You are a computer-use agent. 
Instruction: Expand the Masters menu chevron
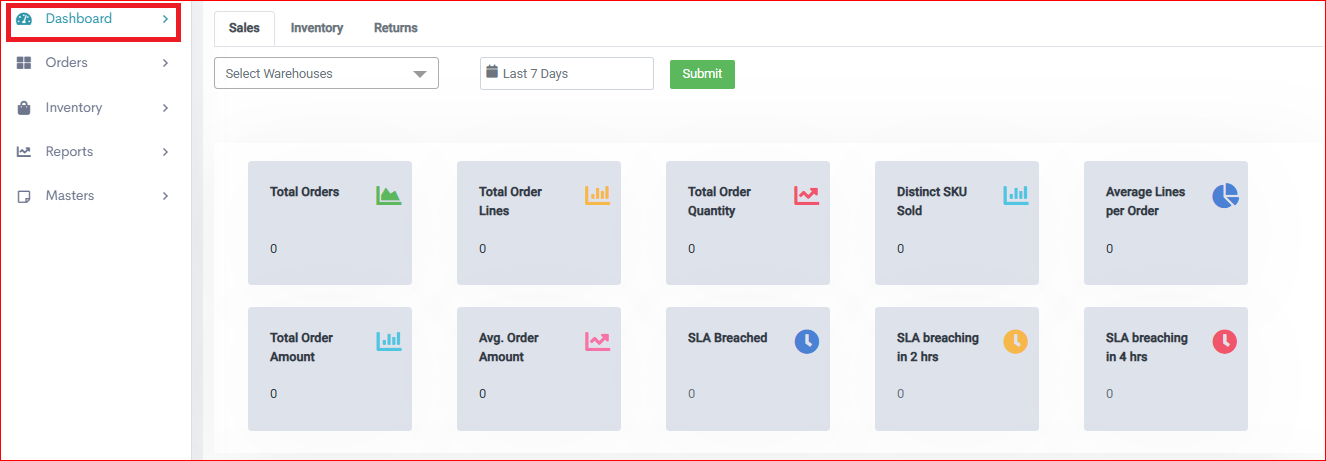(x=166, y=196)
